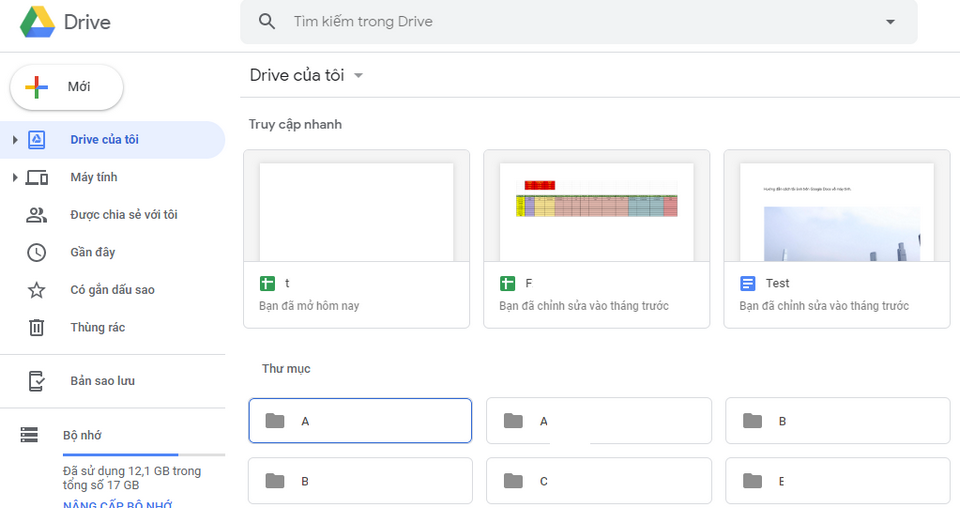The height and width of the screenshot is (508, 960).
Task: Click the trash can icon in sidebar
Action: [x=36, y=327]
